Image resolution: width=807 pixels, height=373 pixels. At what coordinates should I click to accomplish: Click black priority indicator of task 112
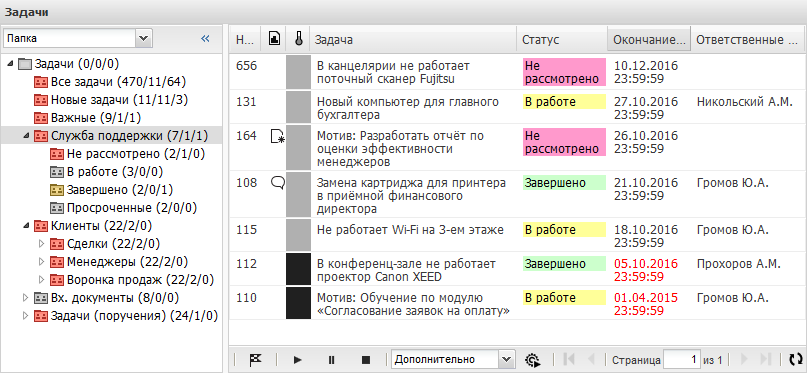(299, 269)
